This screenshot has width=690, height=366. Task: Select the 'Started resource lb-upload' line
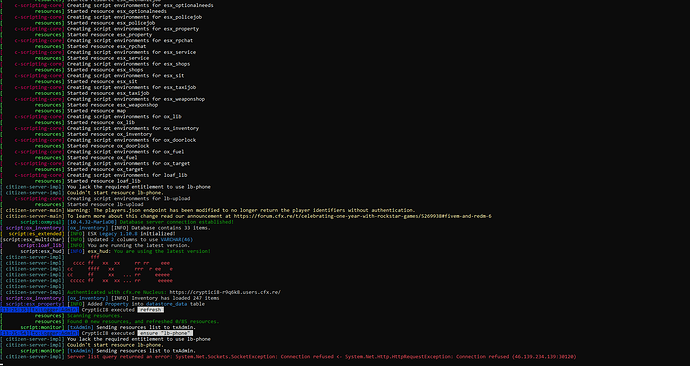coord(105,205)
